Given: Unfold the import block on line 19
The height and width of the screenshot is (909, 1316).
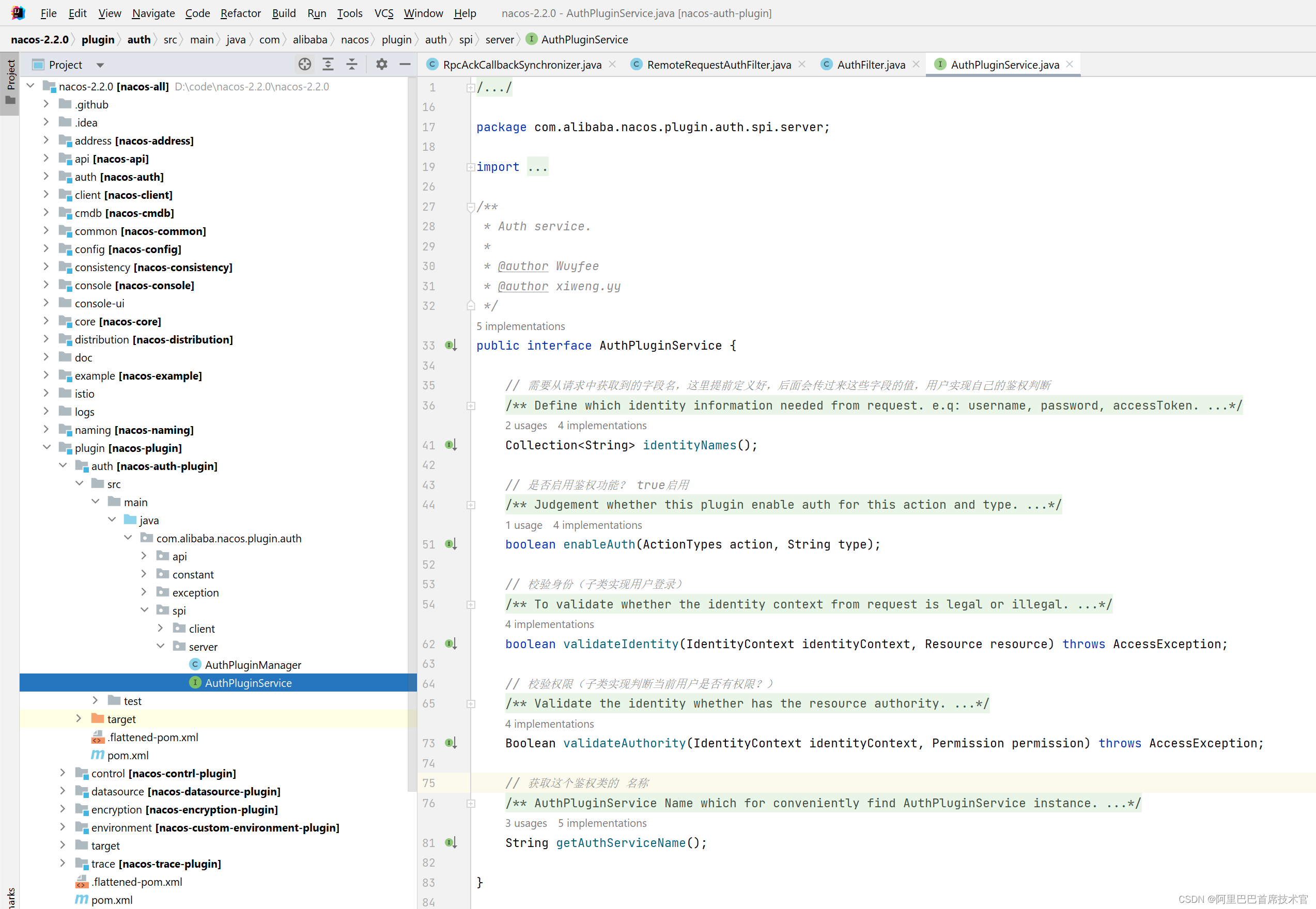Looking at the screenshot, I should tap(471, 167).
